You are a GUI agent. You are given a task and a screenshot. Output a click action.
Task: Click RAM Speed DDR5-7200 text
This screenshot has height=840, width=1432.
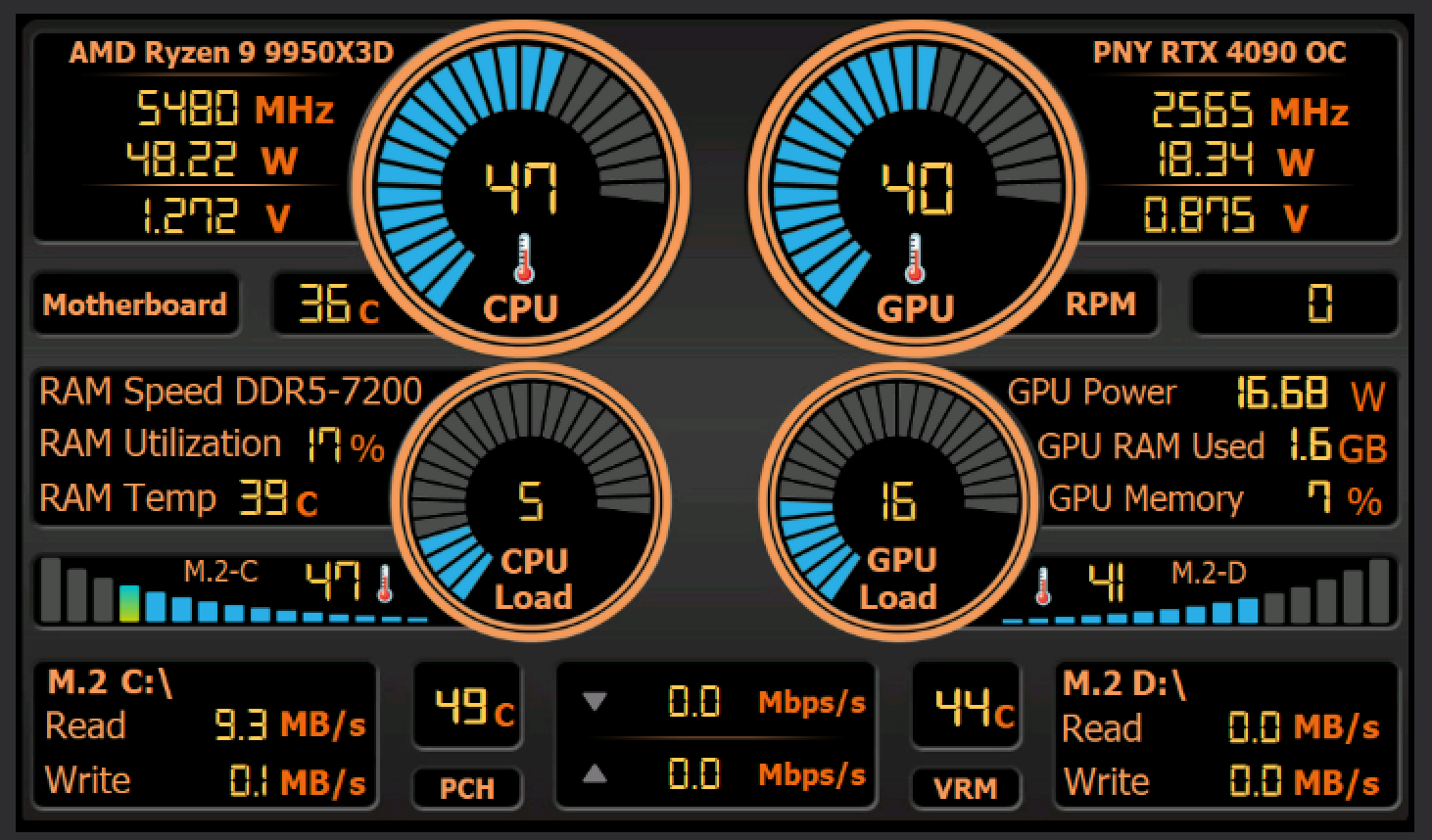pos(230,392)
